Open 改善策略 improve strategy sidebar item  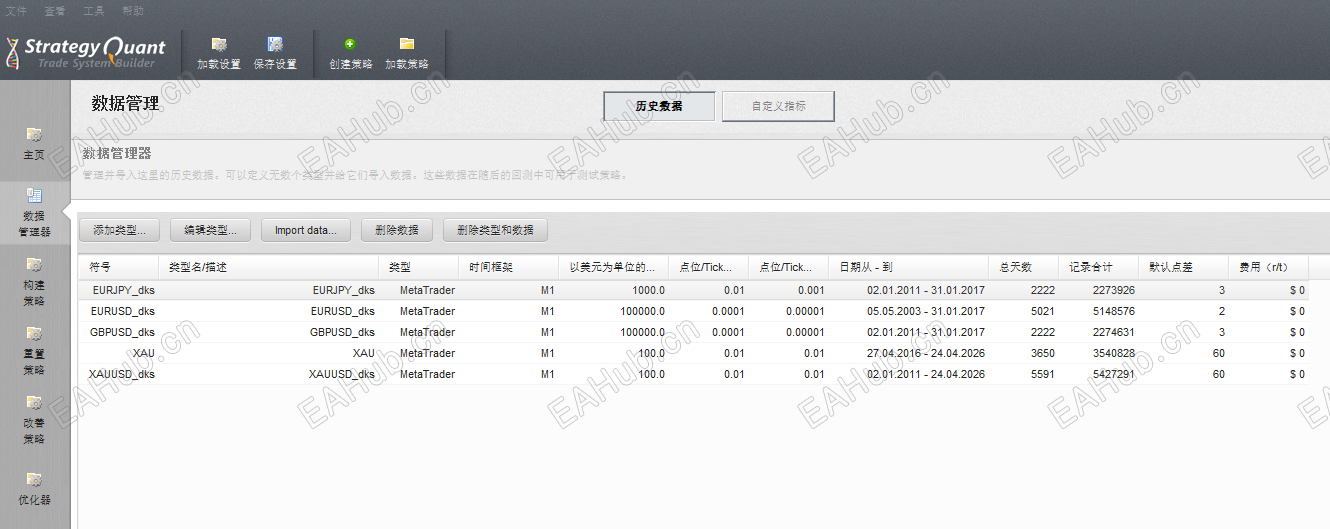[34, 420]
